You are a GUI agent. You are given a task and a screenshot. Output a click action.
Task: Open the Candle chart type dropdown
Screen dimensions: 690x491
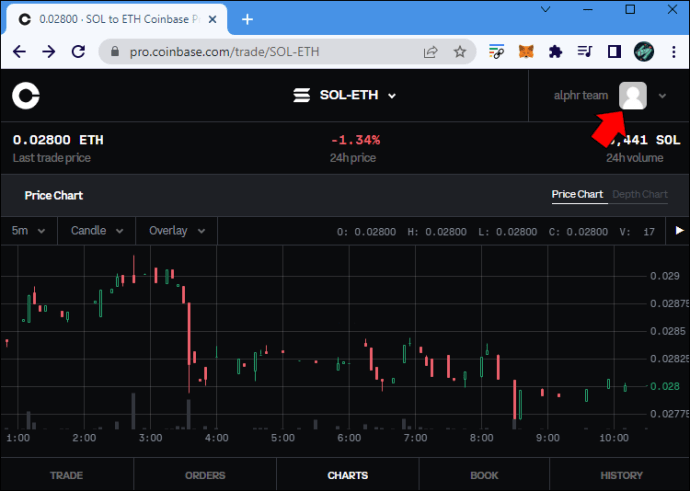[97, 231]
